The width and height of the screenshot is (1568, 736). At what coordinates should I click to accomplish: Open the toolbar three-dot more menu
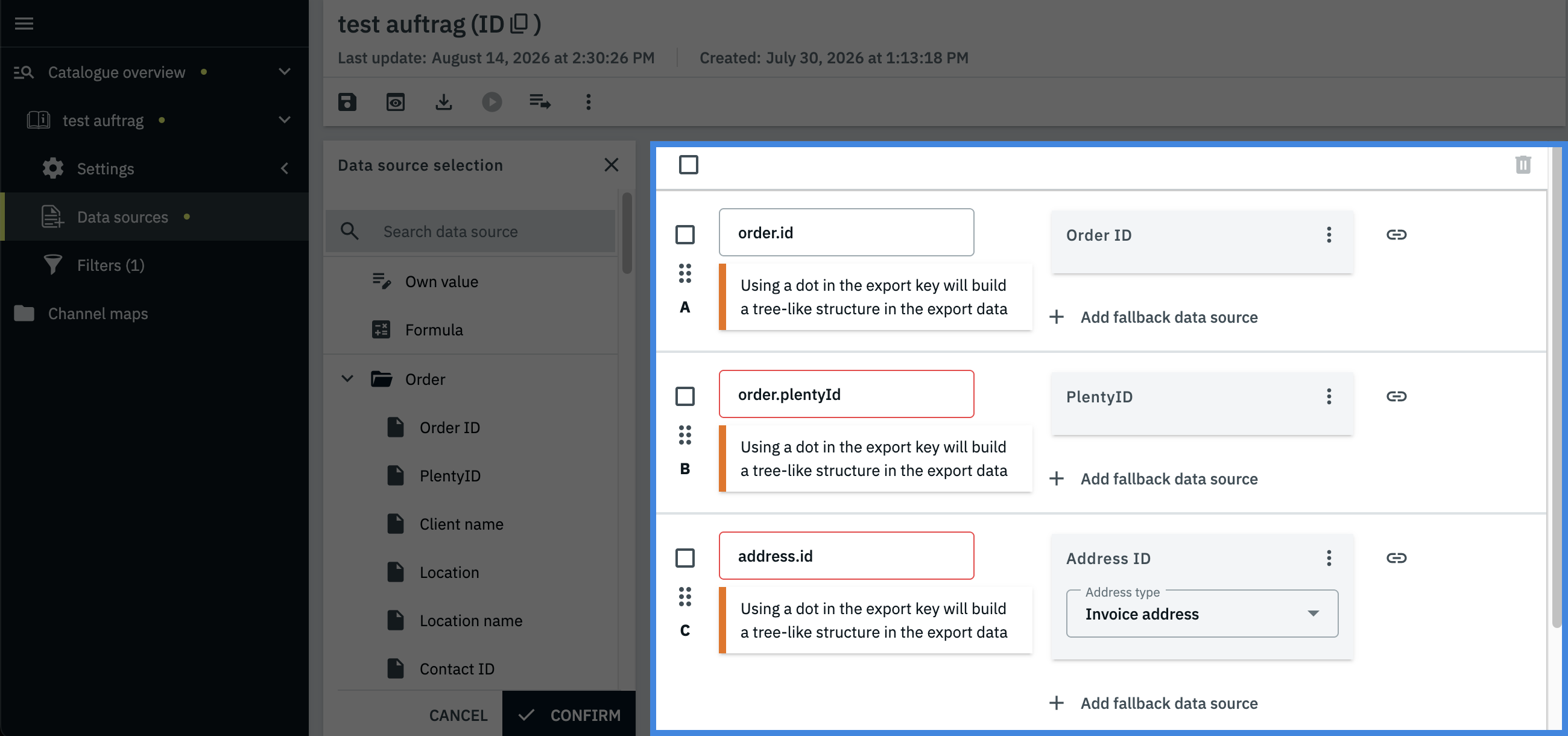(588, 102)
